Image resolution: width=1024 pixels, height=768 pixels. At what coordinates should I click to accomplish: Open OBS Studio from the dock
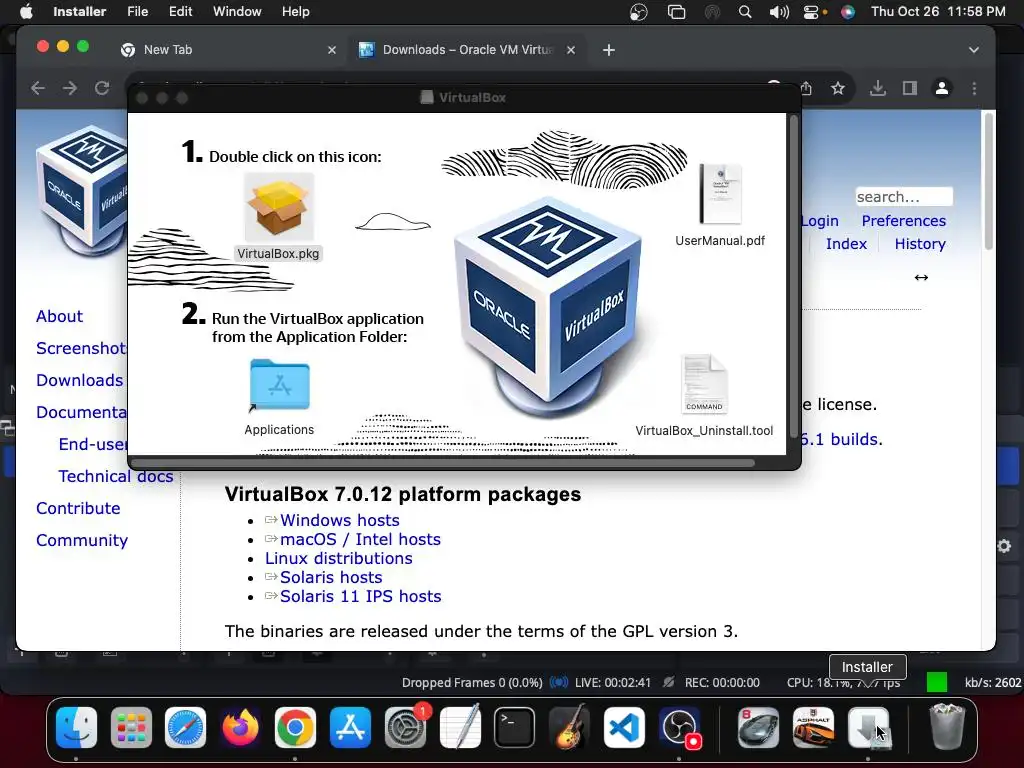click(679, 728)
